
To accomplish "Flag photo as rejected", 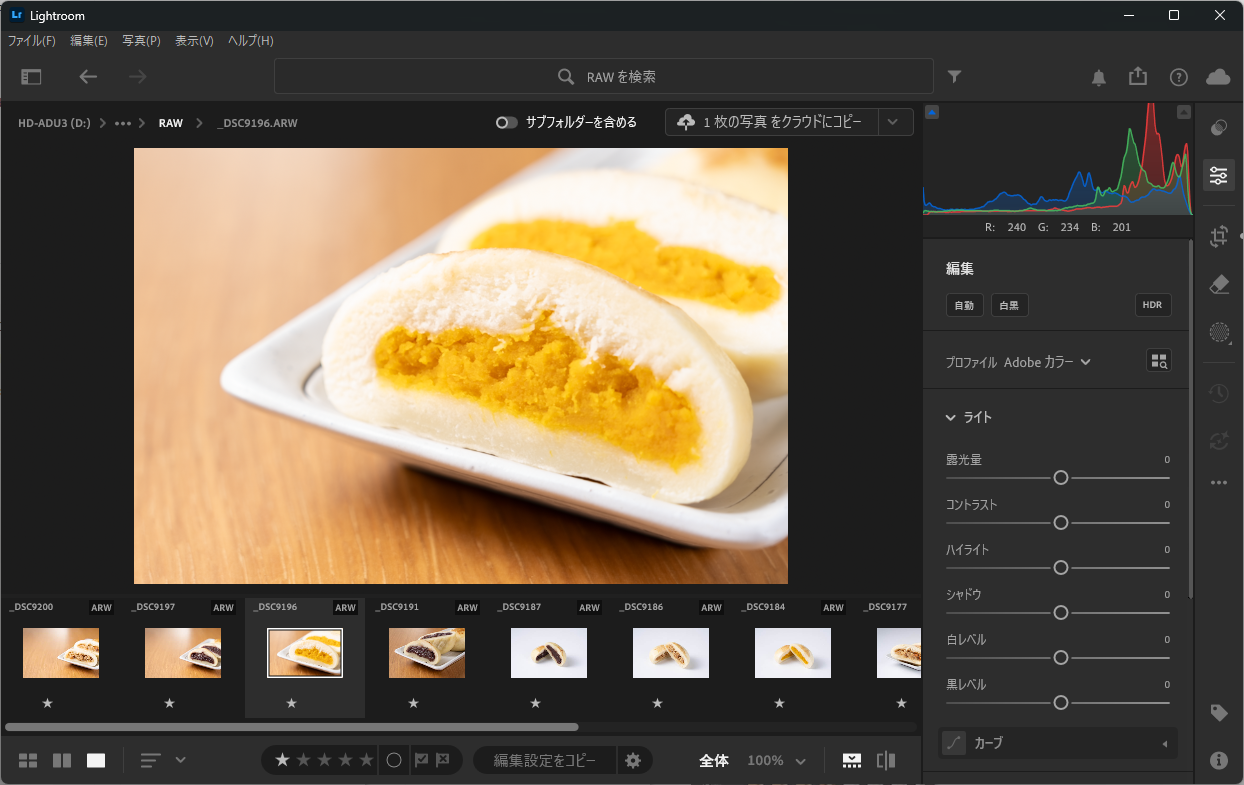I will [x=443, y=760].
